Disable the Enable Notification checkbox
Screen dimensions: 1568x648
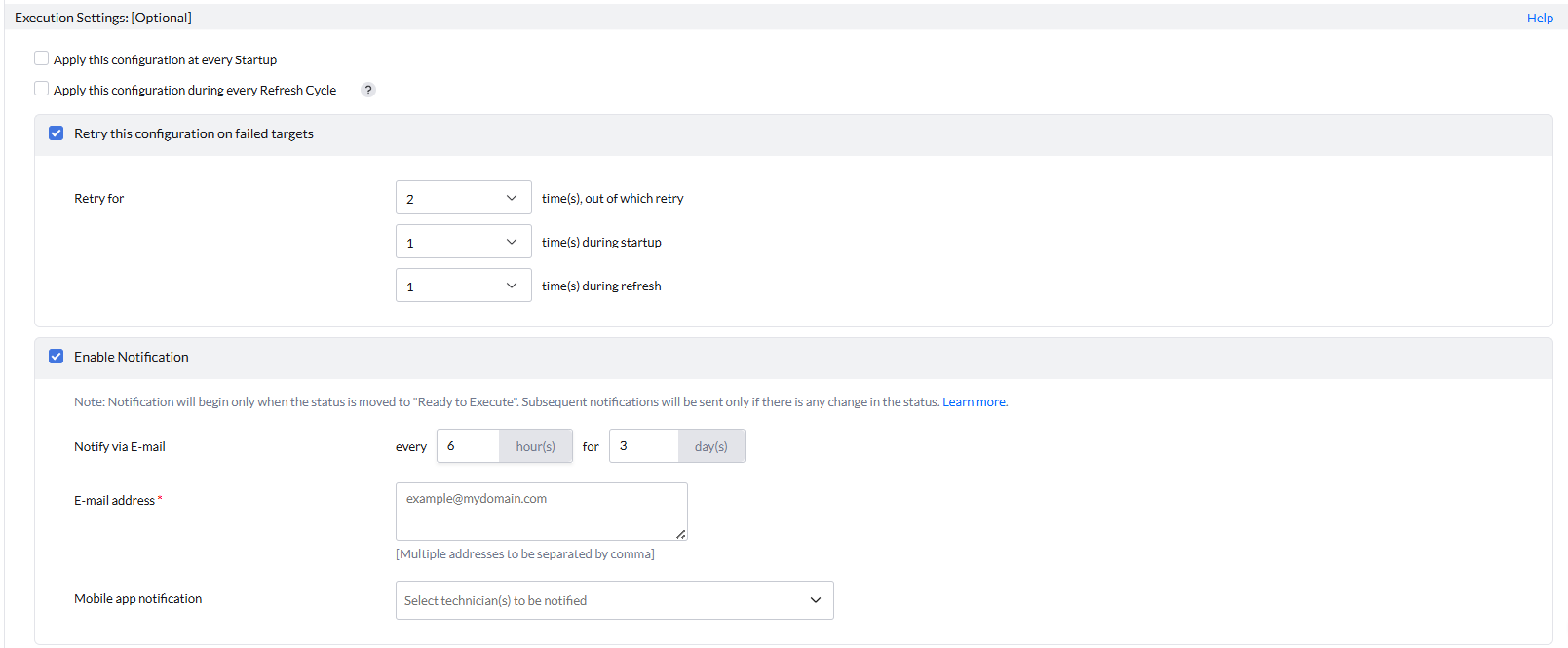(x=57, y=357)
